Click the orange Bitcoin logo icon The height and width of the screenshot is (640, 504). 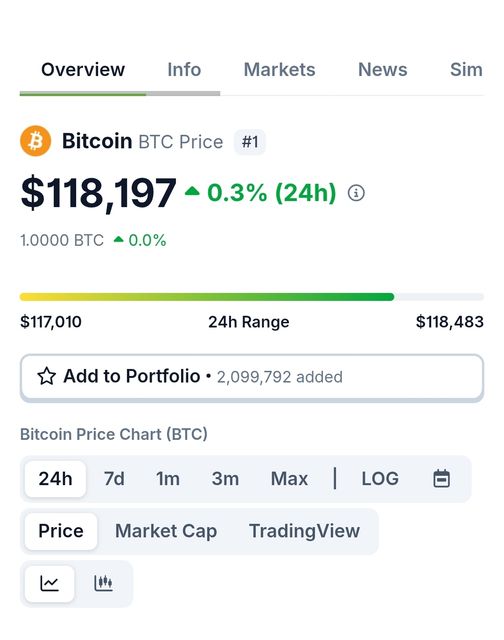[x=36, y=141]
